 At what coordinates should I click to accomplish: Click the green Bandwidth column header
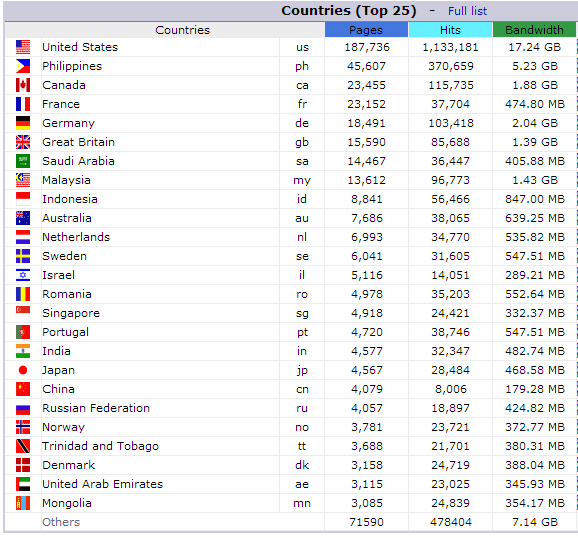[534, 30]
